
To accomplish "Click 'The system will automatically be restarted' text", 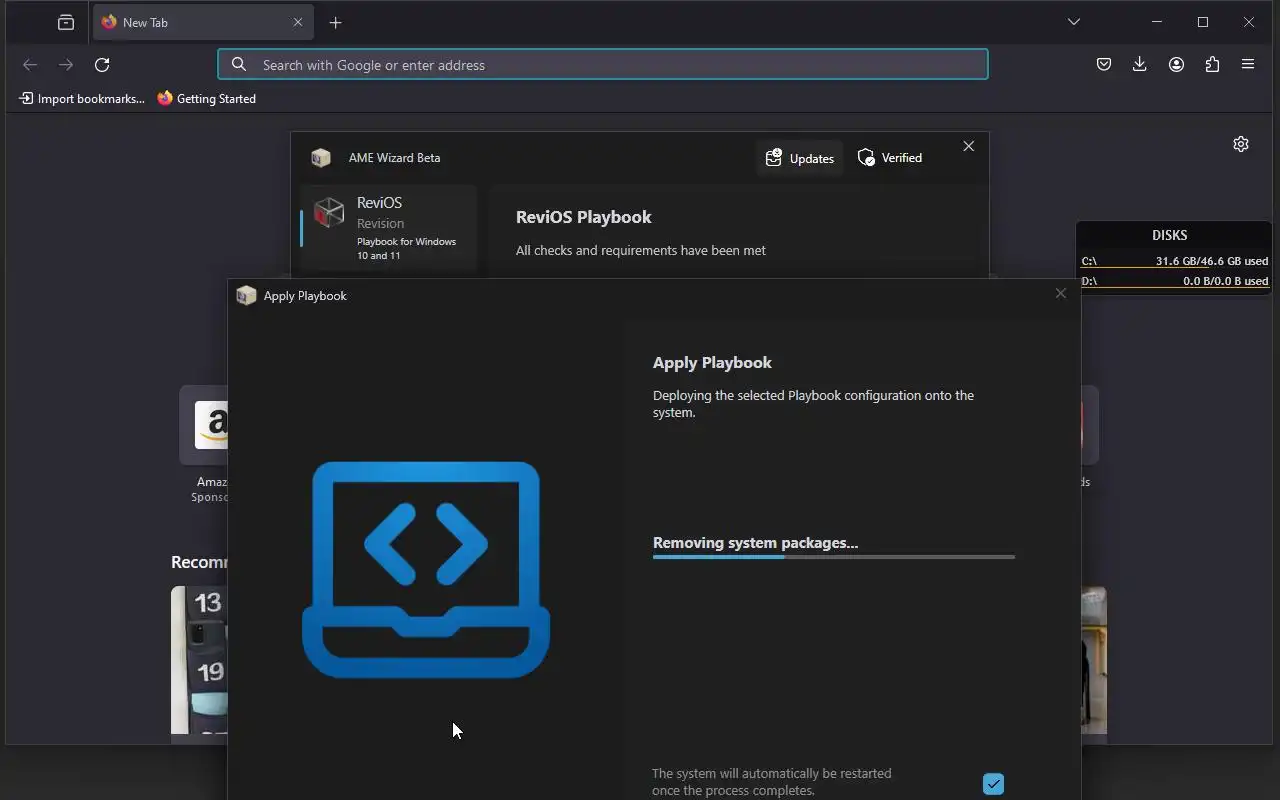I will pos(771,782).
